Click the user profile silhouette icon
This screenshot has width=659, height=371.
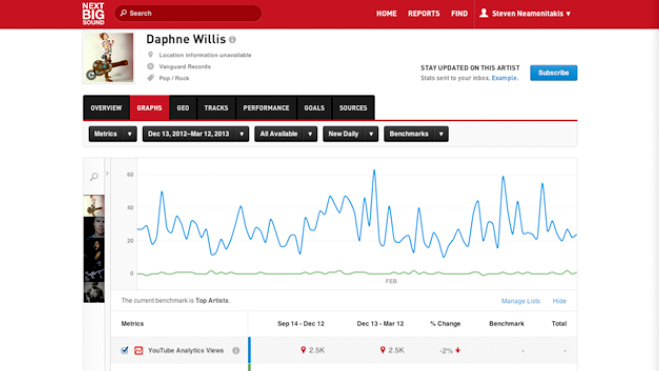point(484,13)
